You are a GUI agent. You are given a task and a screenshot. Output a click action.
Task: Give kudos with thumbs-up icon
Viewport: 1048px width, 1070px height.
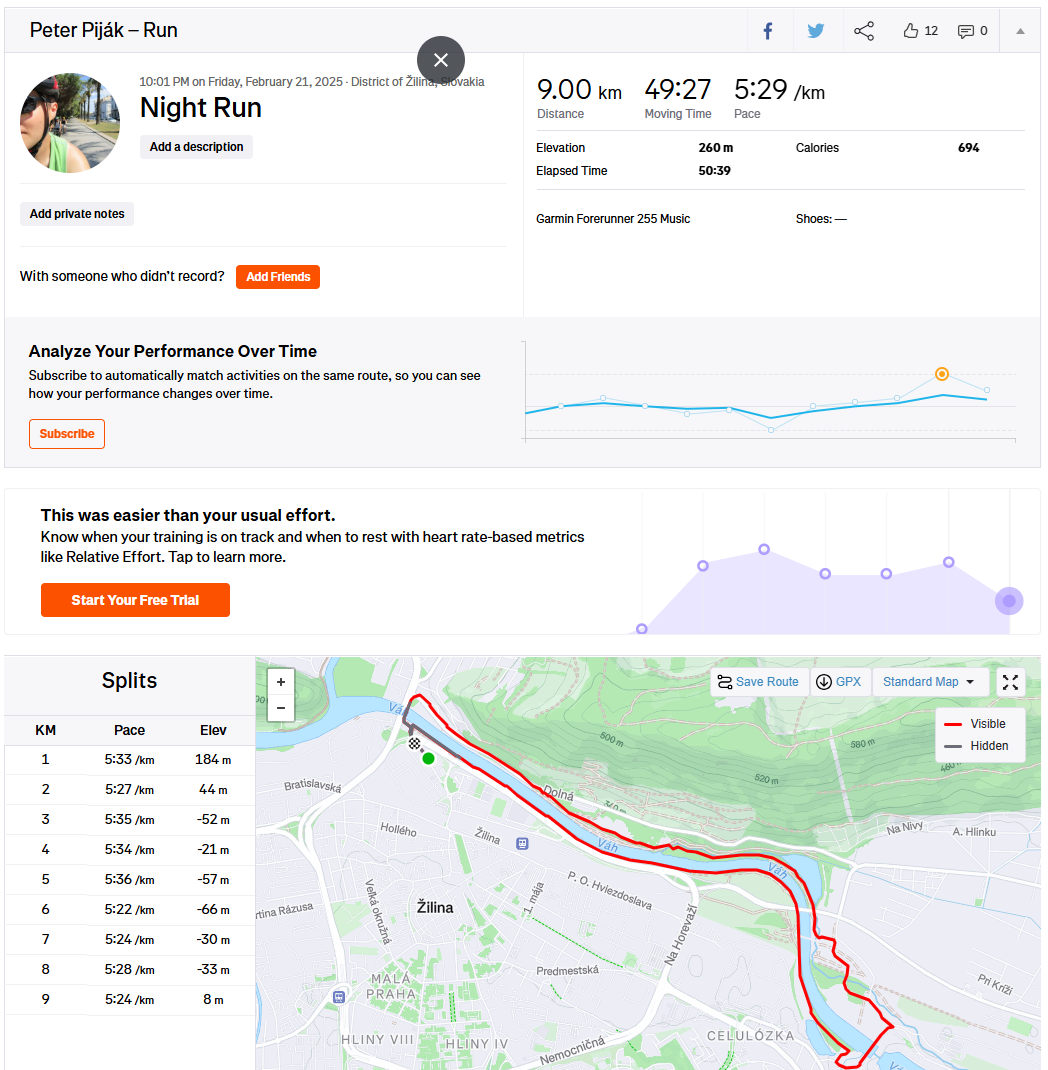point(910,31)
